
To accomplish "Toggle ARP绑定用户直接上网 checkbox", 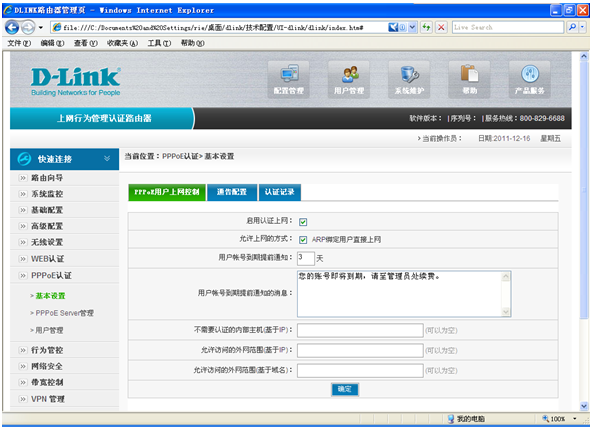I will (303, 240).
